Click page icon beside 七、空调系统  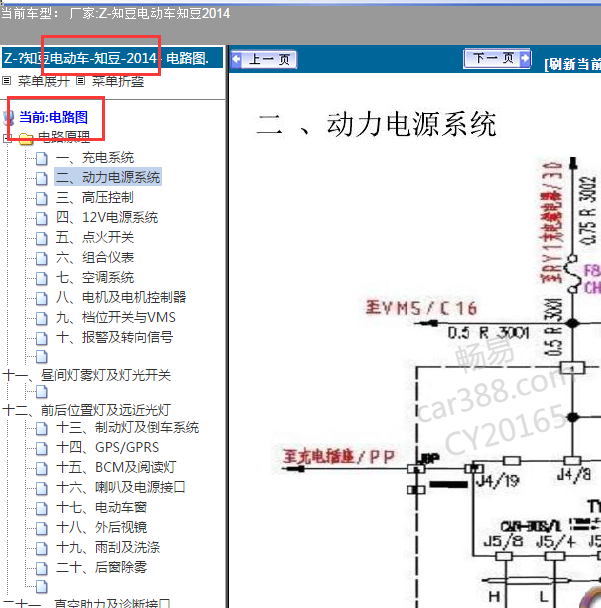(41, 278)
